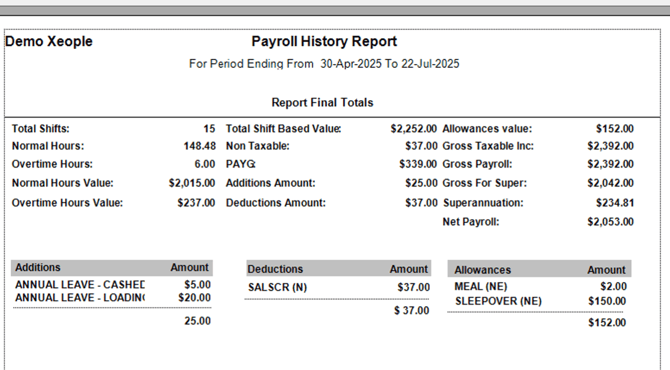Click the 'Gross For Super:' label
Image resolution: width=670 pixels, height=370 pixels.
[485, 183]
